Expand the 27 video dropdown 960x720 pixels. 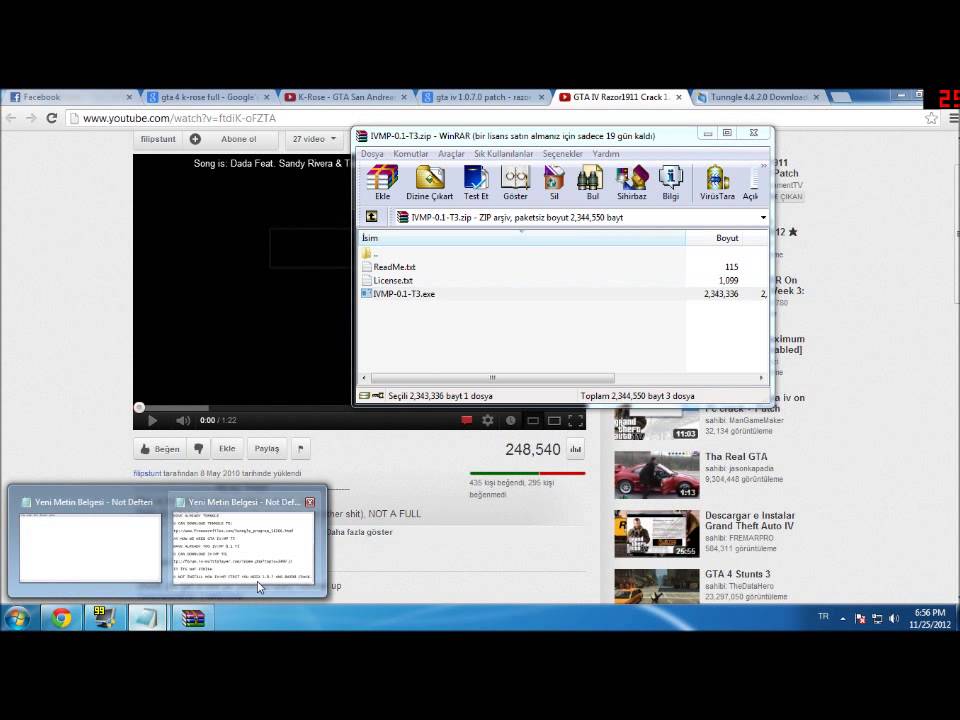(x=314, y=139)
